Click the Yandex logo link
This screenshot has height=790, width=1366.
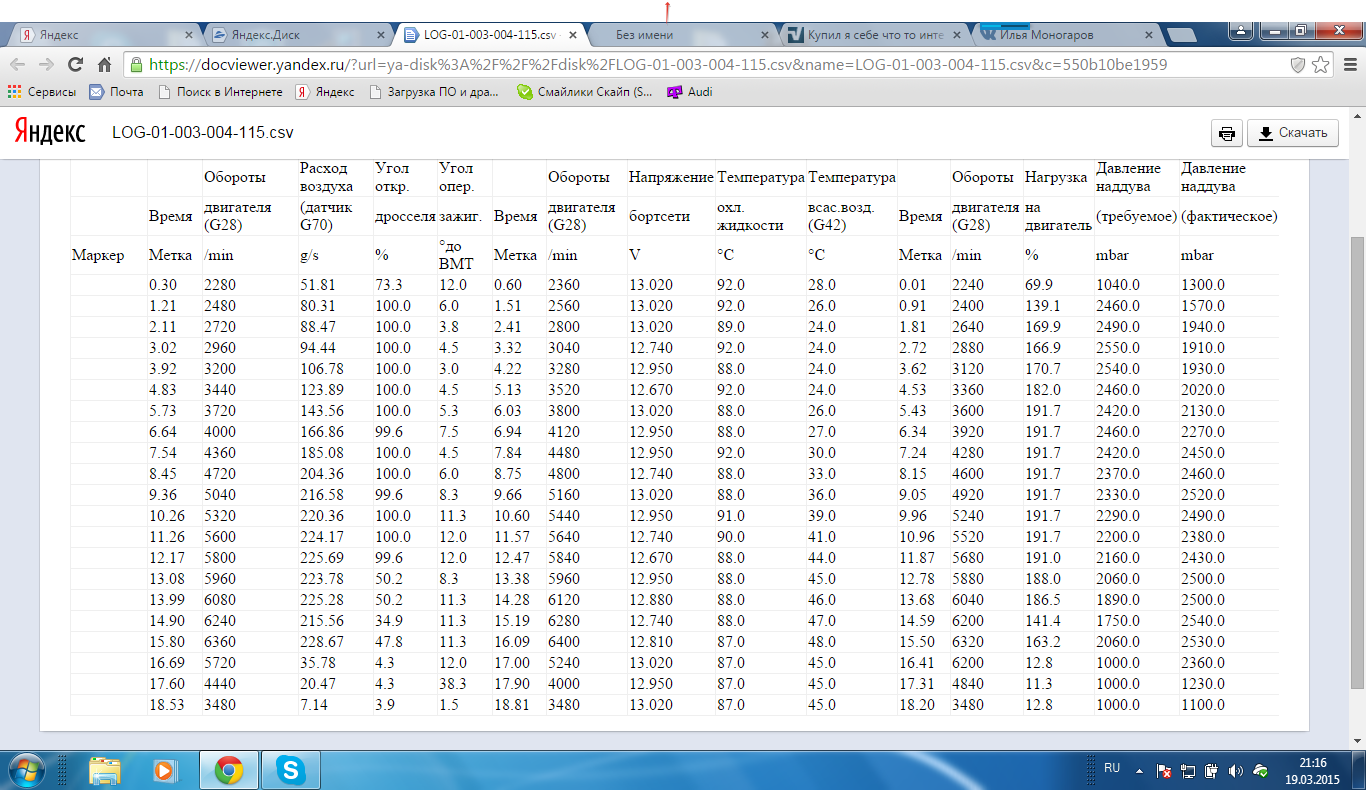point(48,132)
